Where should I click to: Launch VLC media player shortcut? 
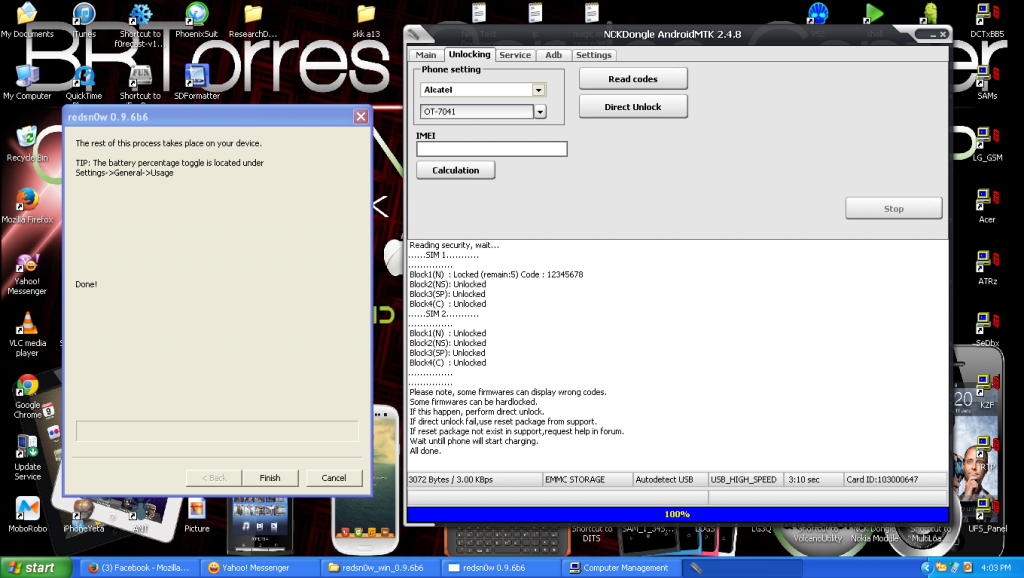27,325
